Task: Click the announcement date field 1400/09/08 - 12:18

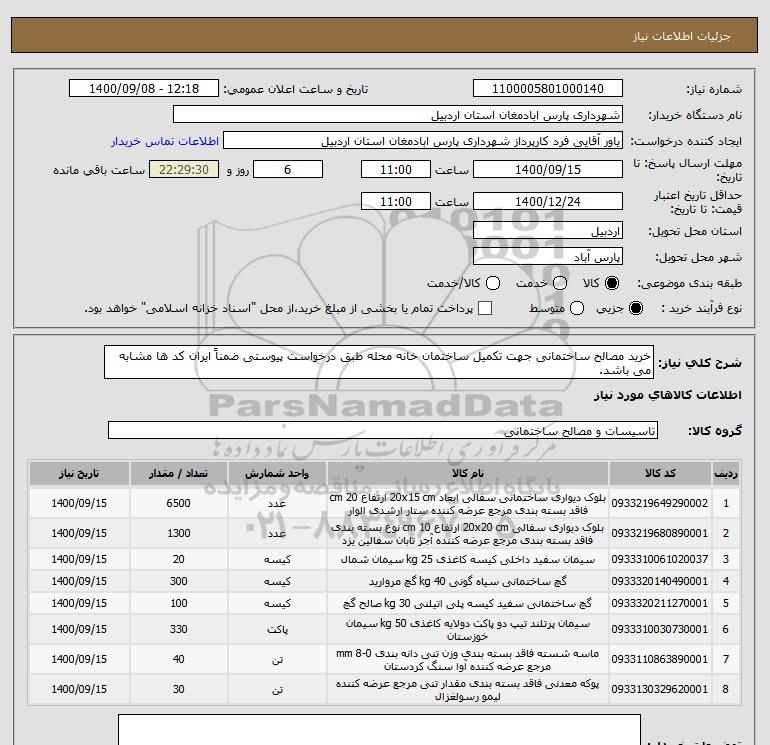Action: (144, 88)
